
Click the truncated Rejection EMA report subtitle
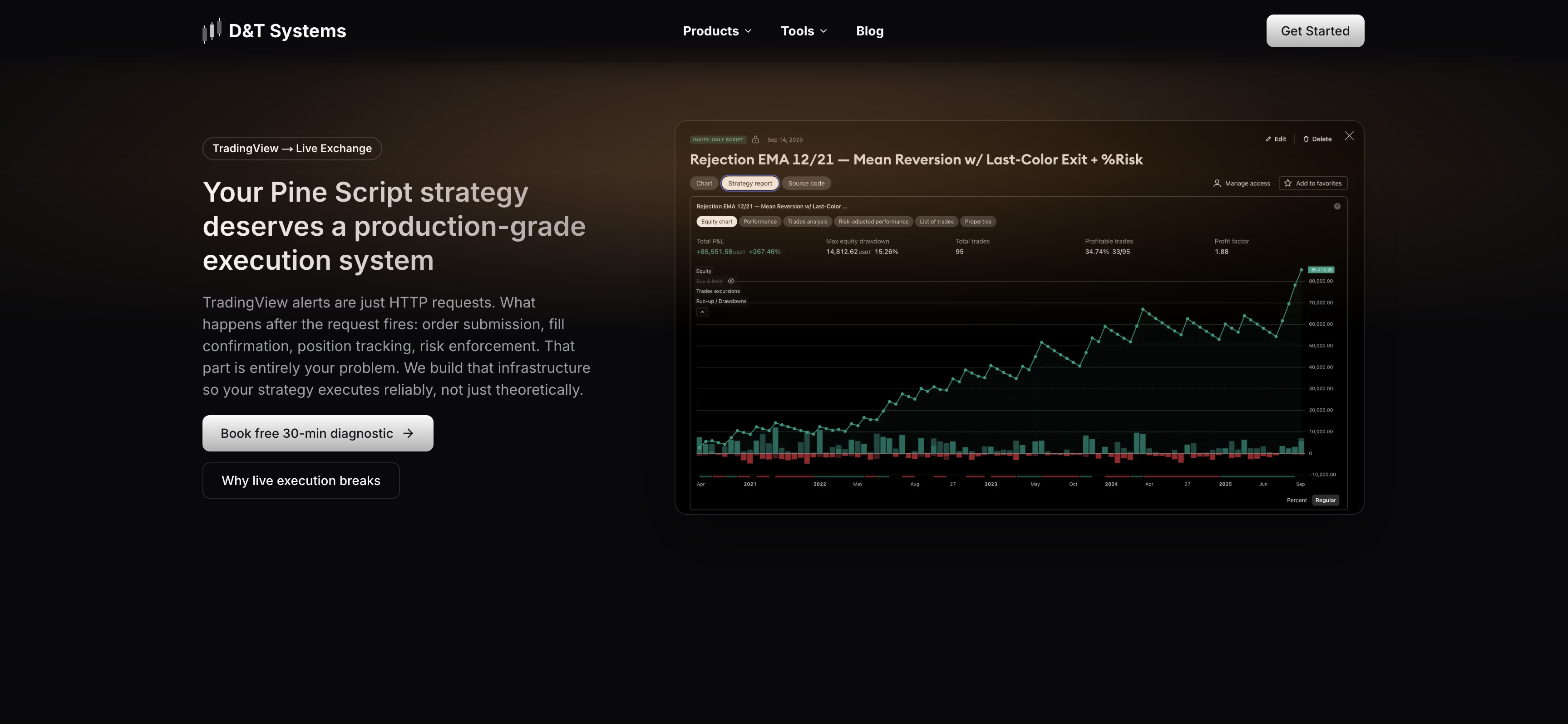[x=772, y=206]
